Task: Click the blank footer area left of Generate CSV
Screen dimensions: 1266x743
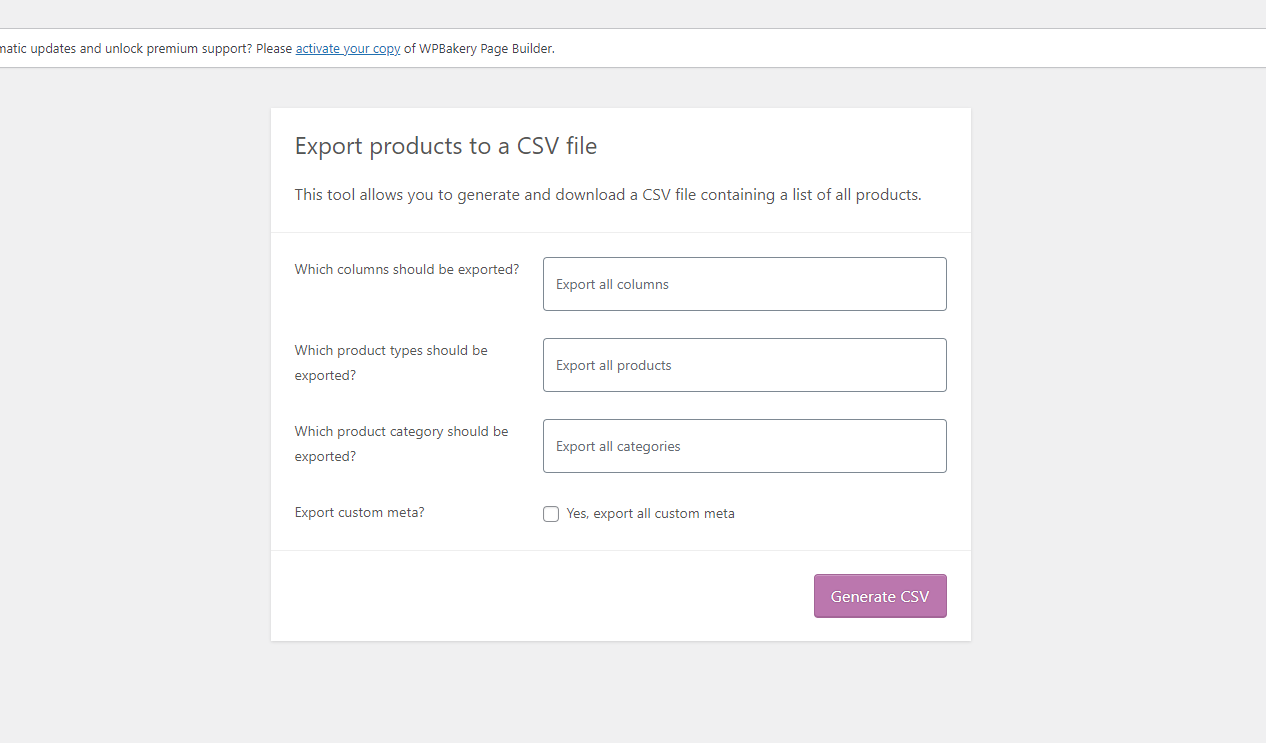Action: (x=540, y=596)
